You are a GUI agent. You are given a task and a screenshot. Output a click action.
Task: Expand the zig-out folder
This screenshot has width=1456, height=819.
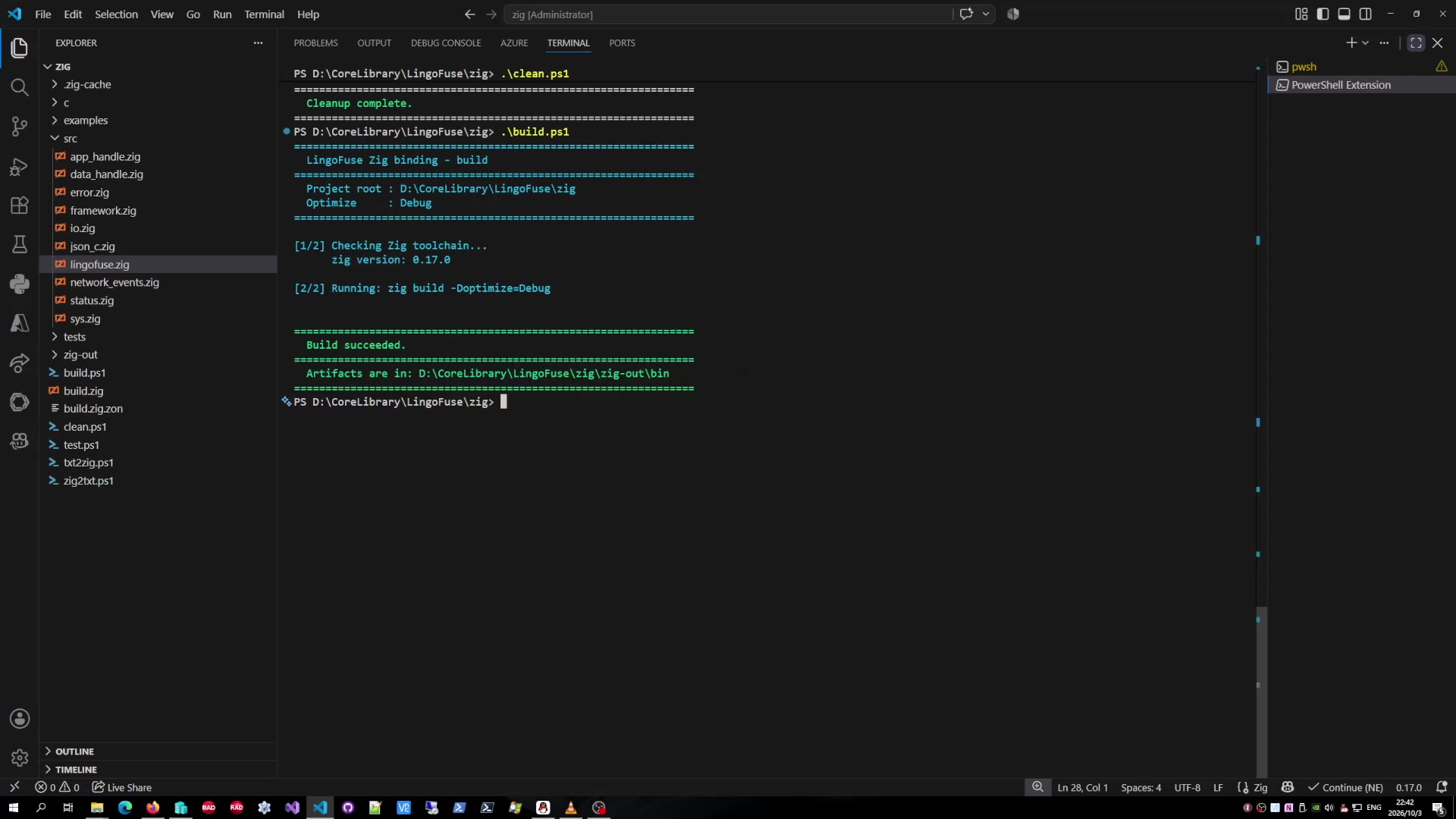(158, 355)
